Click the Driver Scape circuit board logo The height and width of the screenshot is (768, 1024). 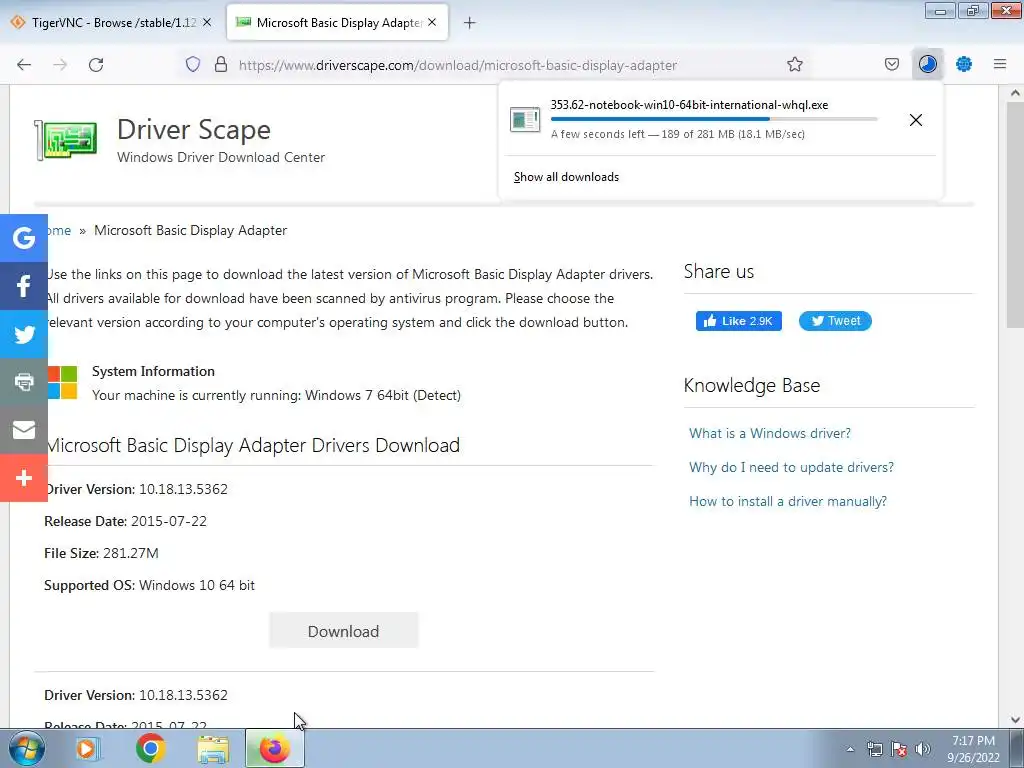(x=66, y=140)
